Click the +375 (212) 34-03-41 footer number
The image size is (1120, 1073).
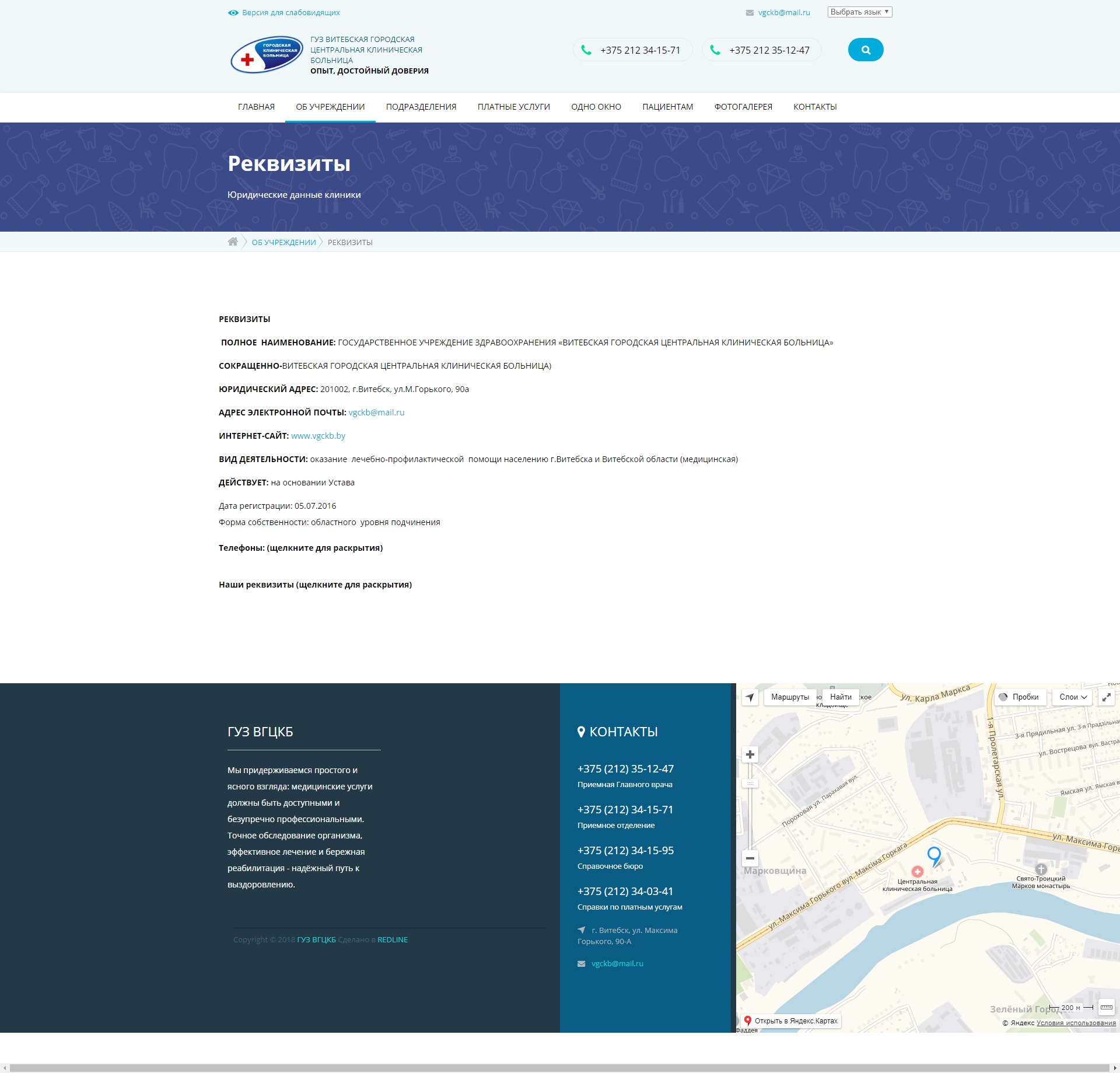[625, 892]
